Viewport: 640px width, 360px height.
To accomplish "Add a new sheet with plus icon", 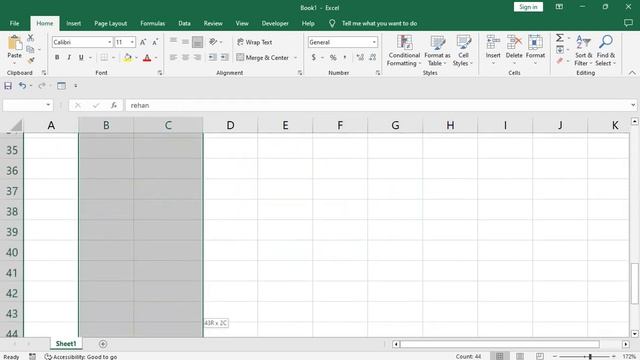I will (x=103, y=344).
